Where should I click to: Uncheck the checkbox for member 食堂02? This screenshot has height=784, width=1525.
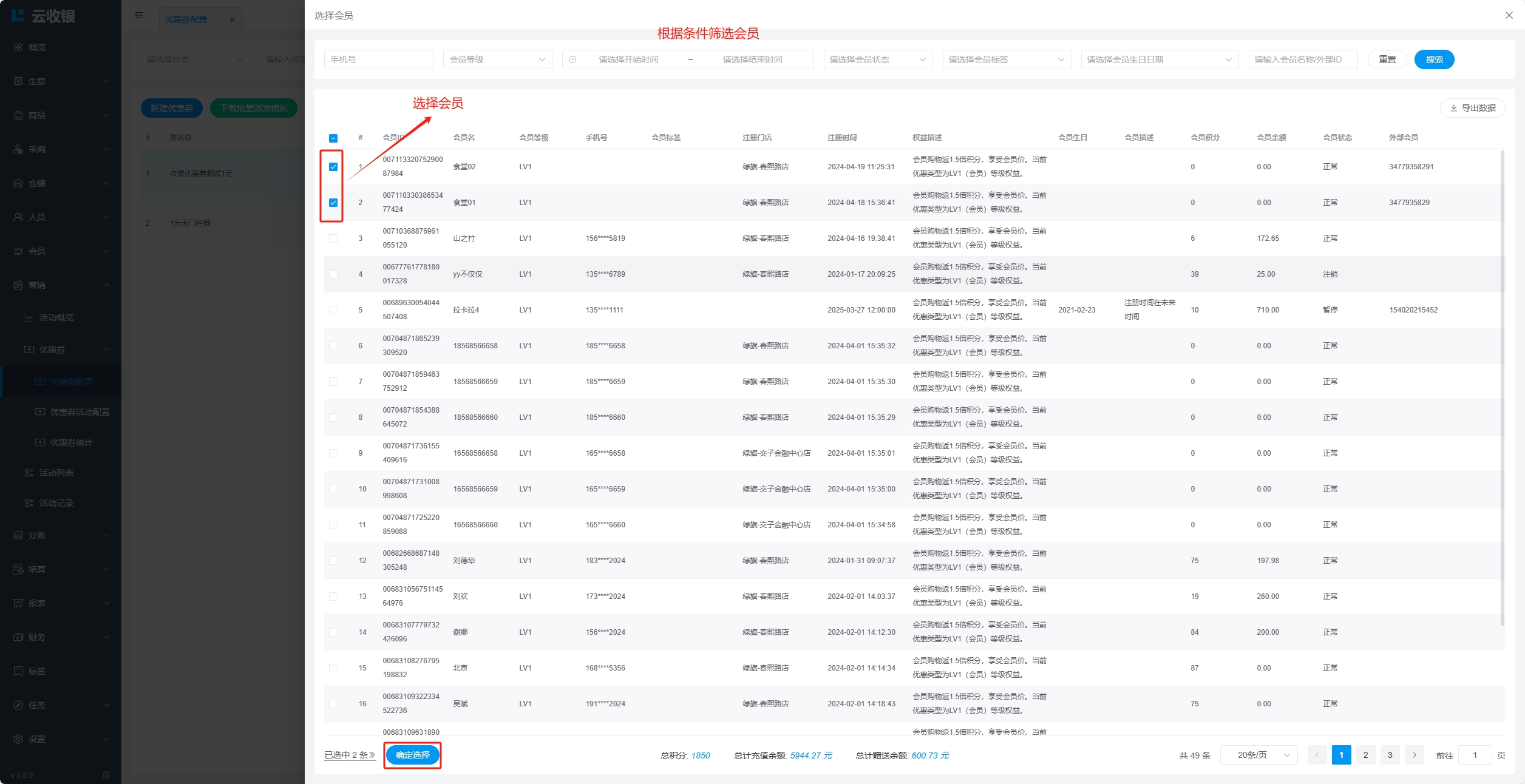(x=333, y=167)
